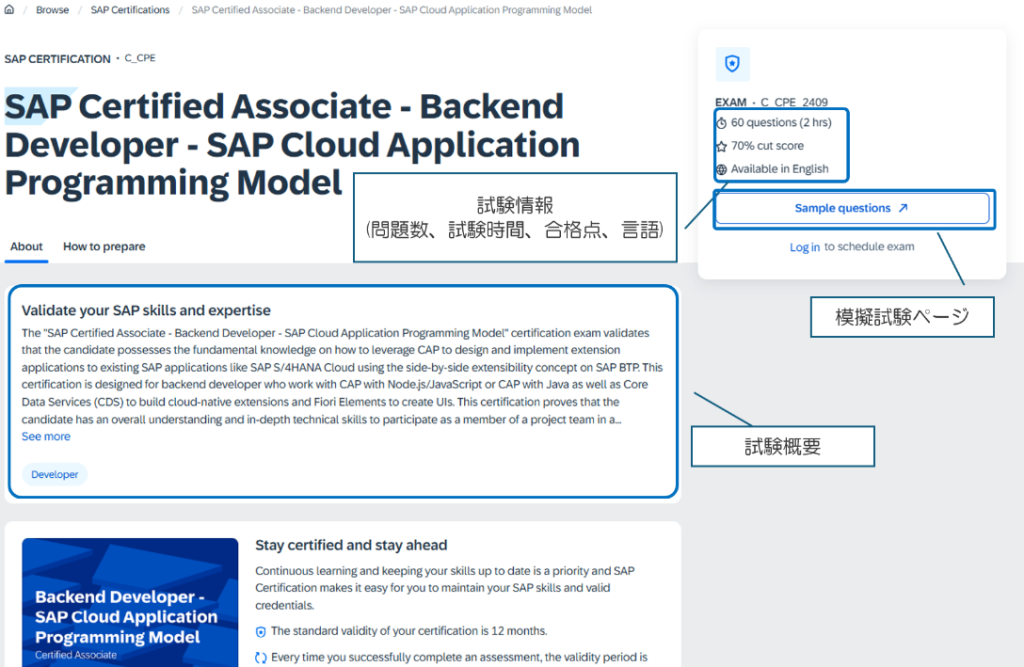
Task: Click the 'SAP CERTIFICATION' label above title
Action: [x=57, y=59]
